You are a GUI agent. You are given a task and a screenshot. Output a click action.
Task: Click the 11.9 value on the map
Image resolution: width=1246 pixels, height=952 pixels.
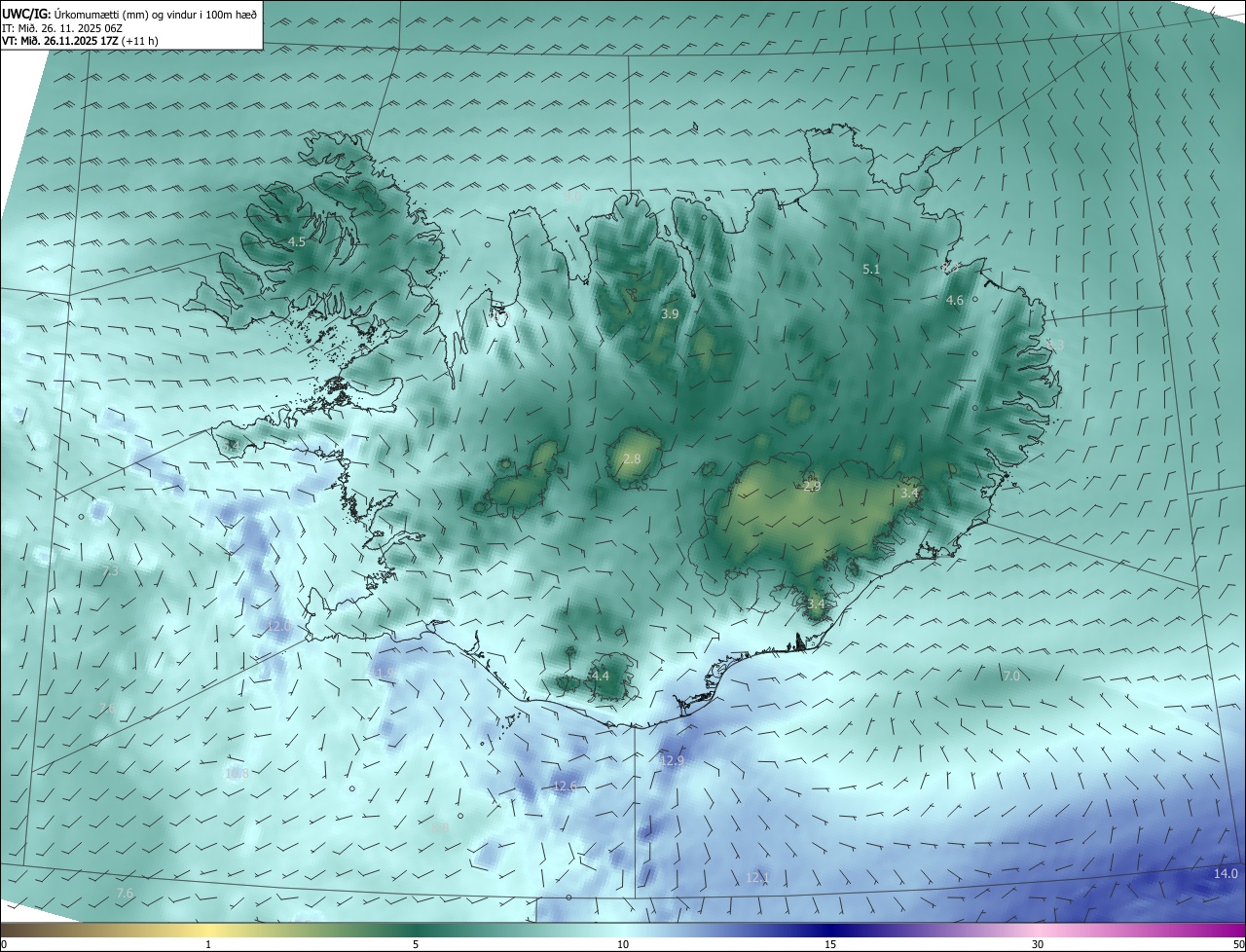tap(382, 673)
